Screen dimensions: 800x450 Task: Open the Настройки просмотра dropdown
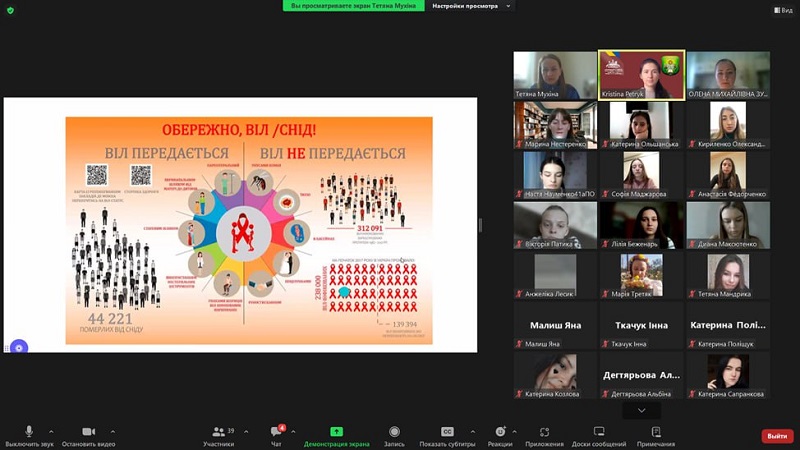tap(472, 6)
